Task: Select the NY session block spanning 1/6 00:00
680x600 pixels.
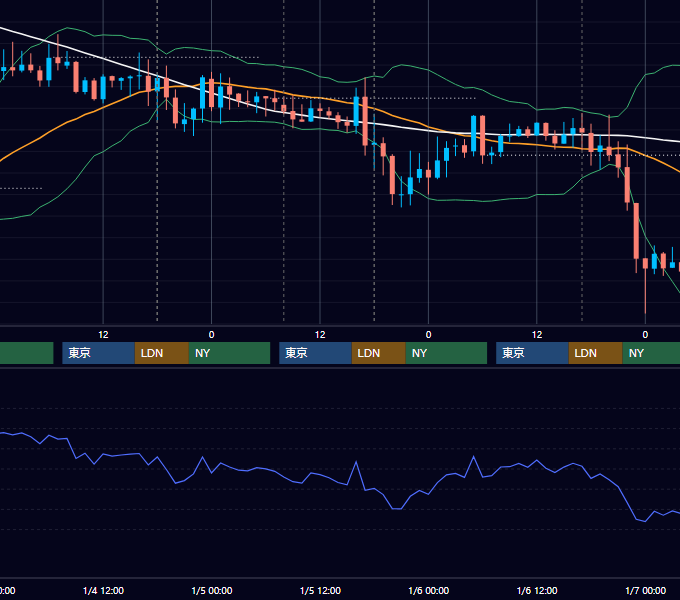Action: (446, 353)
